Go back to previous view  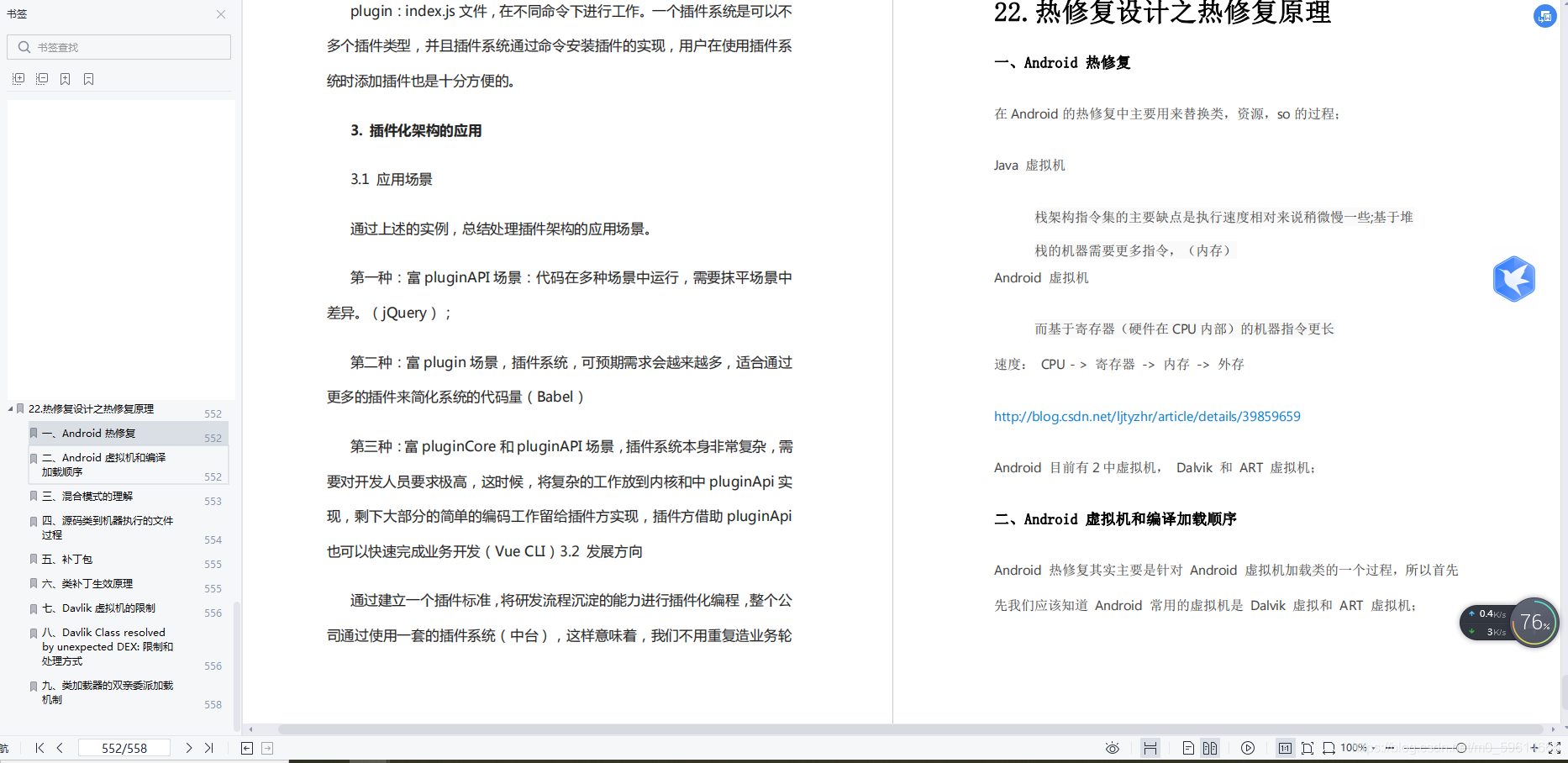(x=247, y=748)
